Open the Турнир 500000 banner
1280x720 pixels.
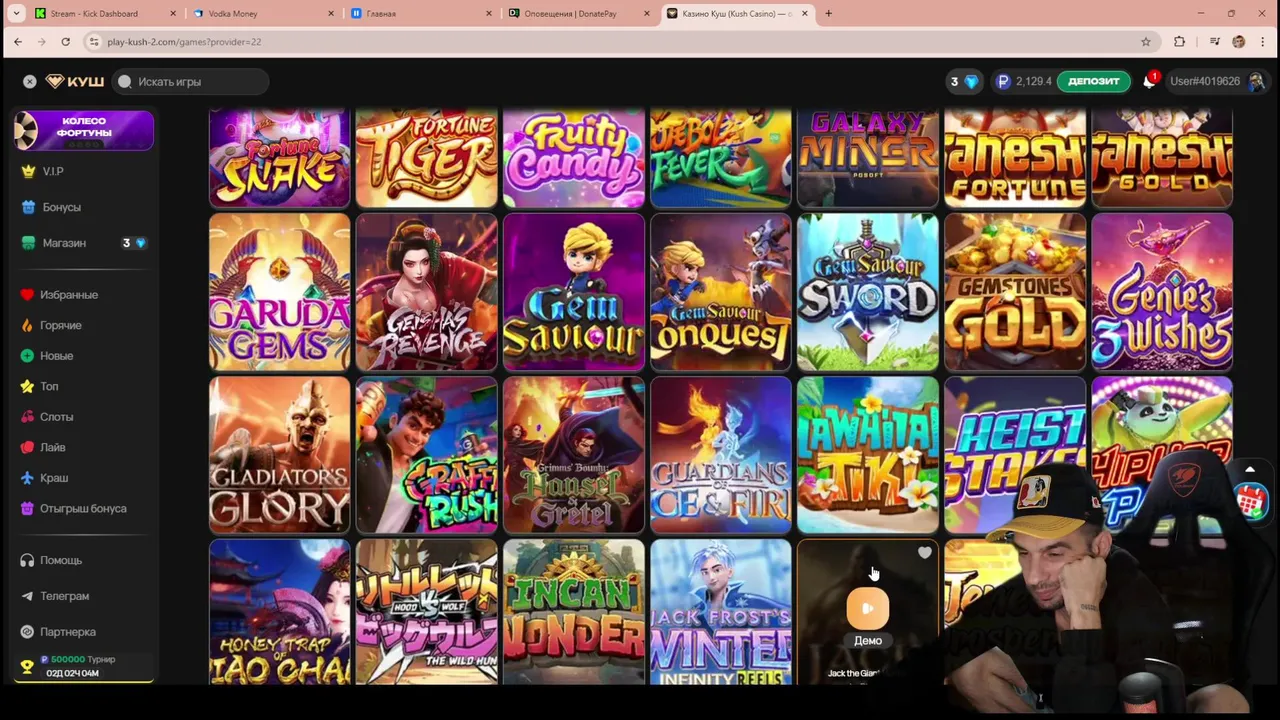point(84,667)
